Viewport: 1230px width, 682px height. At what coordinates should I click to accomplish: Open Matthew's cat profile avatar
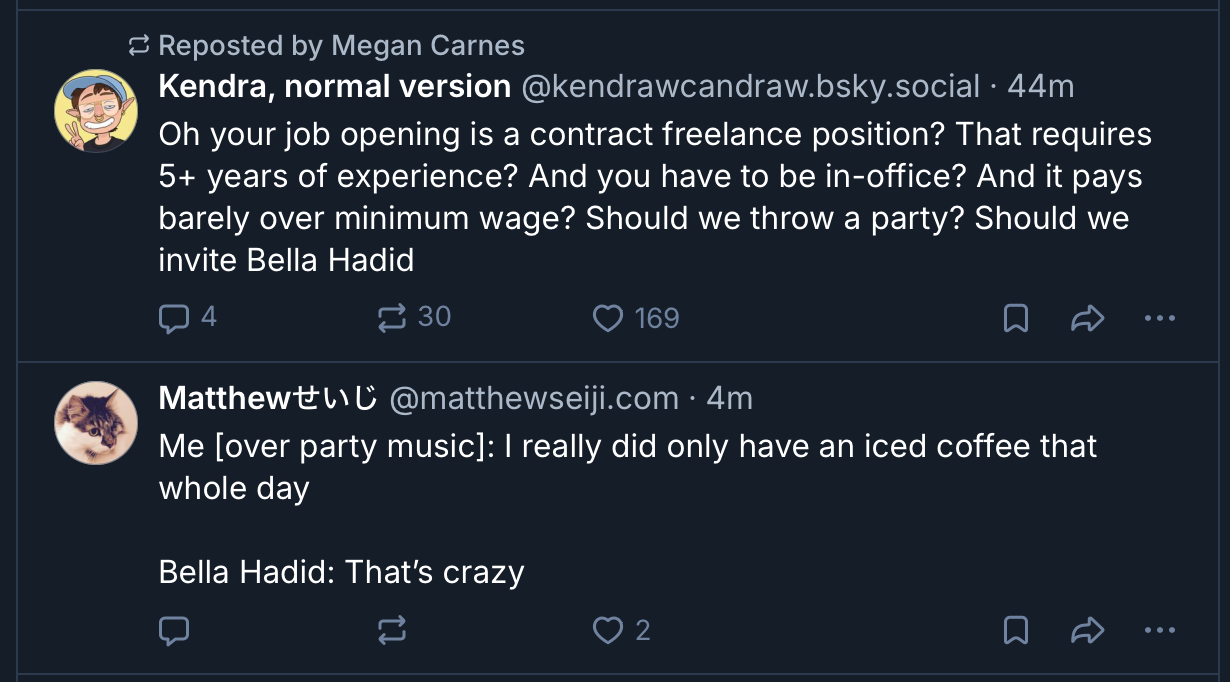click(x=95, y=423)
